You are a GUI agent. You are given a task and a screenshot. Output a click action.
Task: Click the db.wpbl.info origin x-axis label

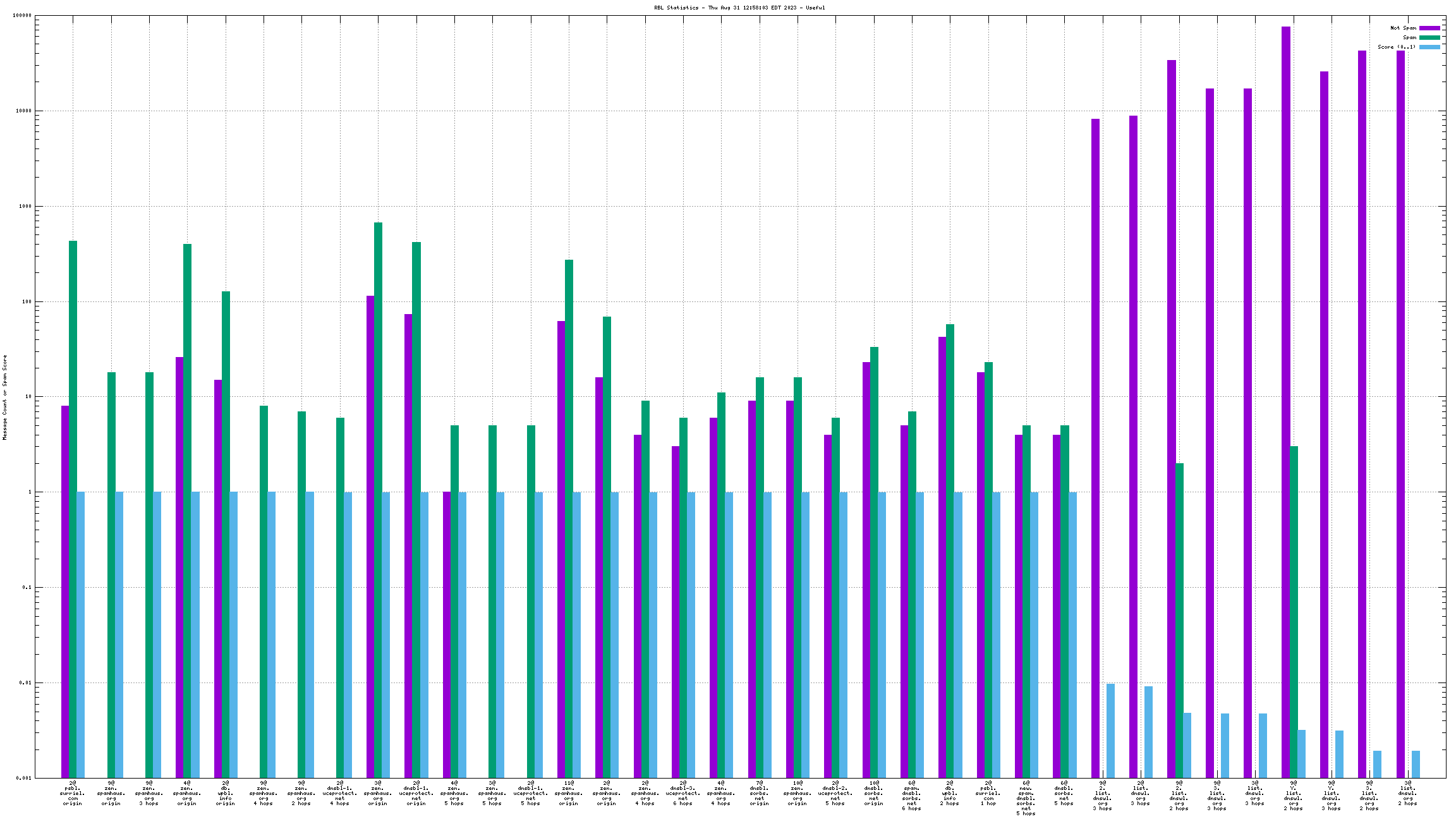226,793
